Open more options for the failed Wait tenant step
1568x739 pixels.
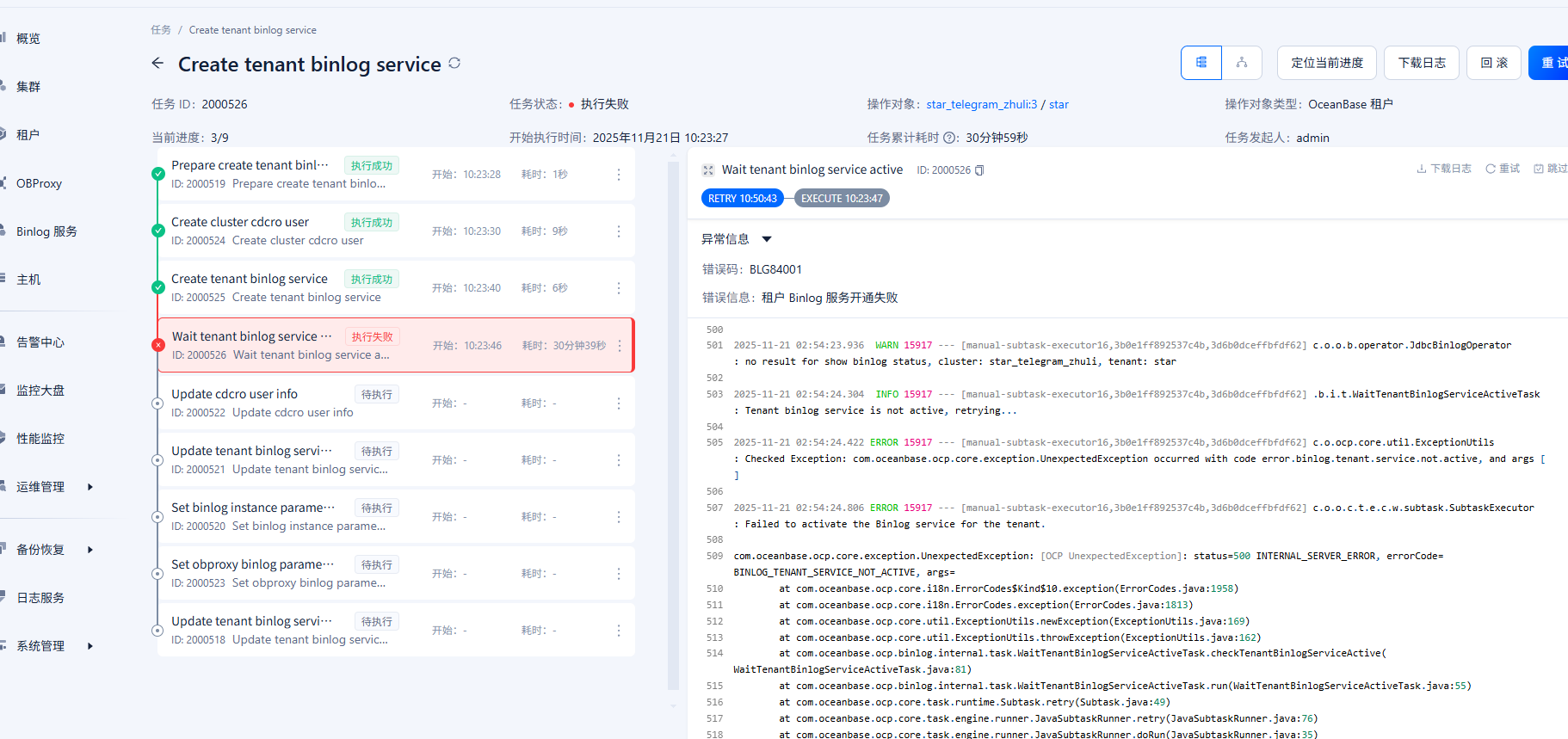619,346
